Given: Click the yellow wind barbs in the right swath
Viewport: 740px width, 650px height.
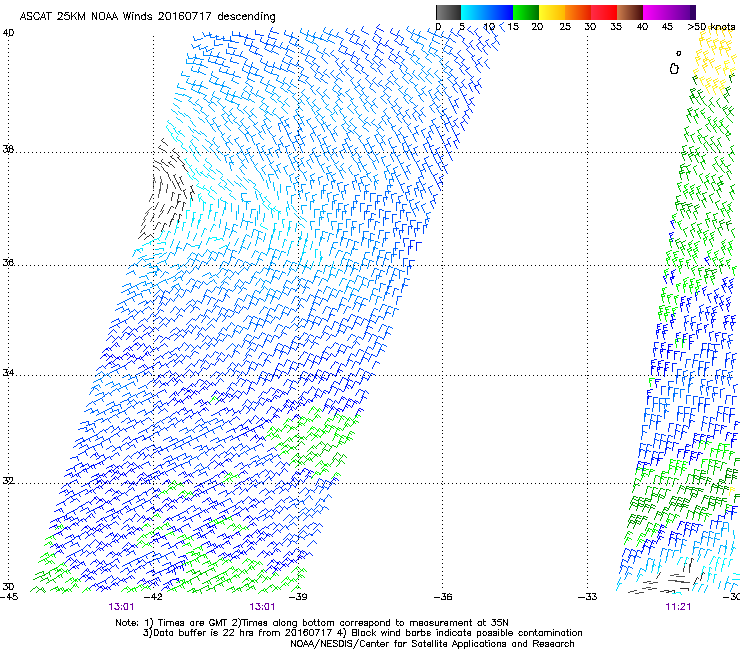Looking at the screenshot, I should tap(714, 61).
